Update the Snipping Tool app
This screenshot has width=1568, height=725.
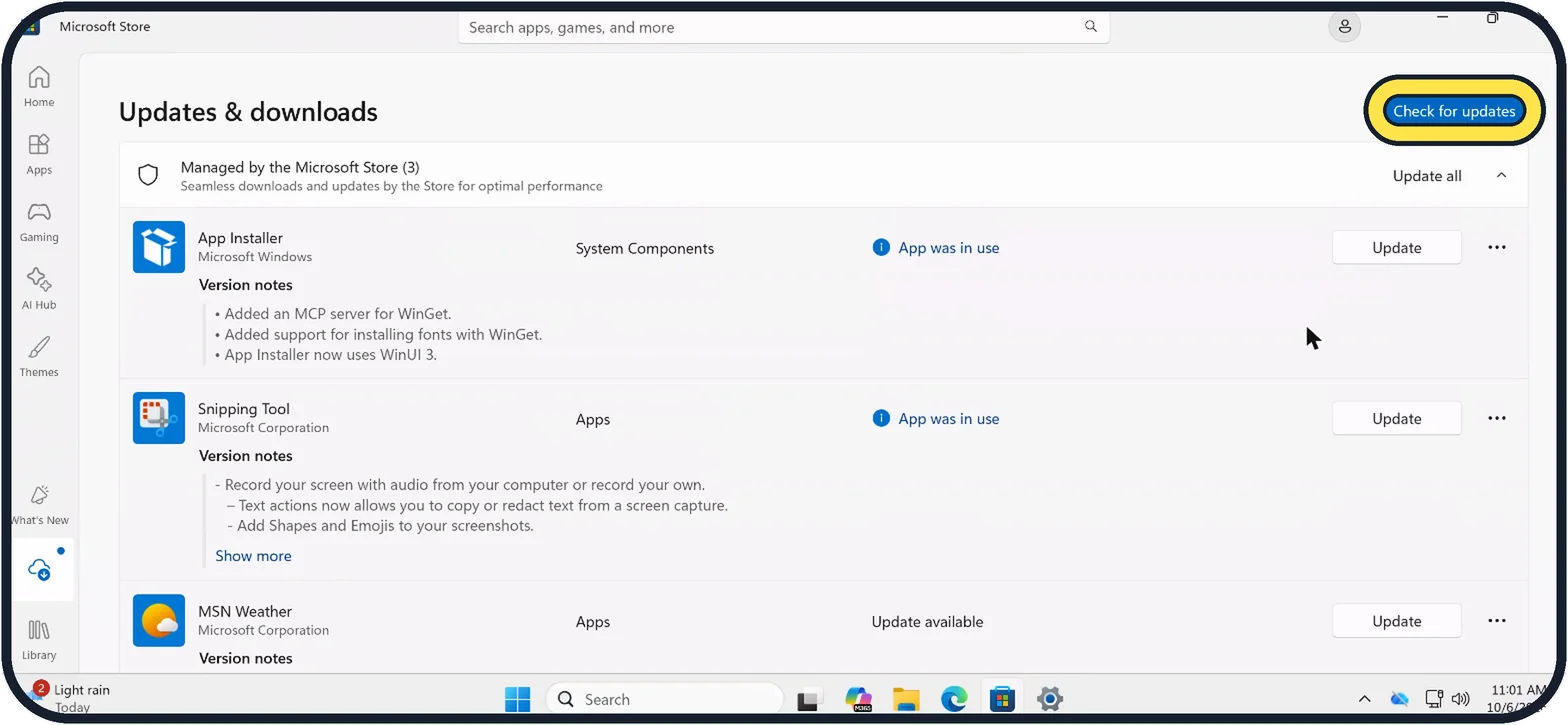click(x=1396, y=419)
